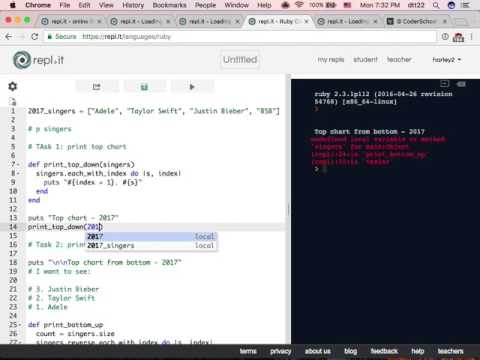Screen dimensions: 480x360
Task: Open notification center list icon
Action: tap(465, 5)
